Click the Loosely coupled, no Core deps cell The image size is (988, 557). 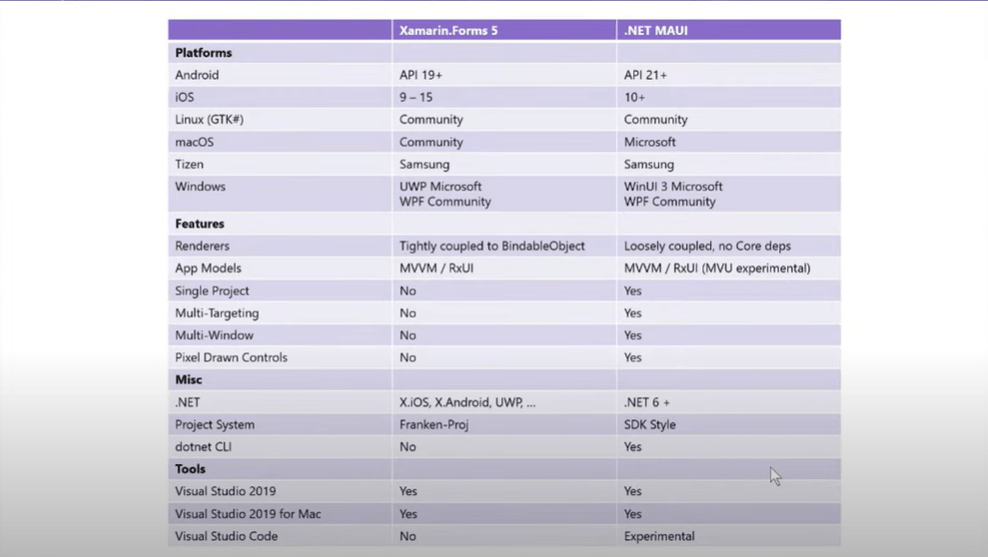(707, 246)
